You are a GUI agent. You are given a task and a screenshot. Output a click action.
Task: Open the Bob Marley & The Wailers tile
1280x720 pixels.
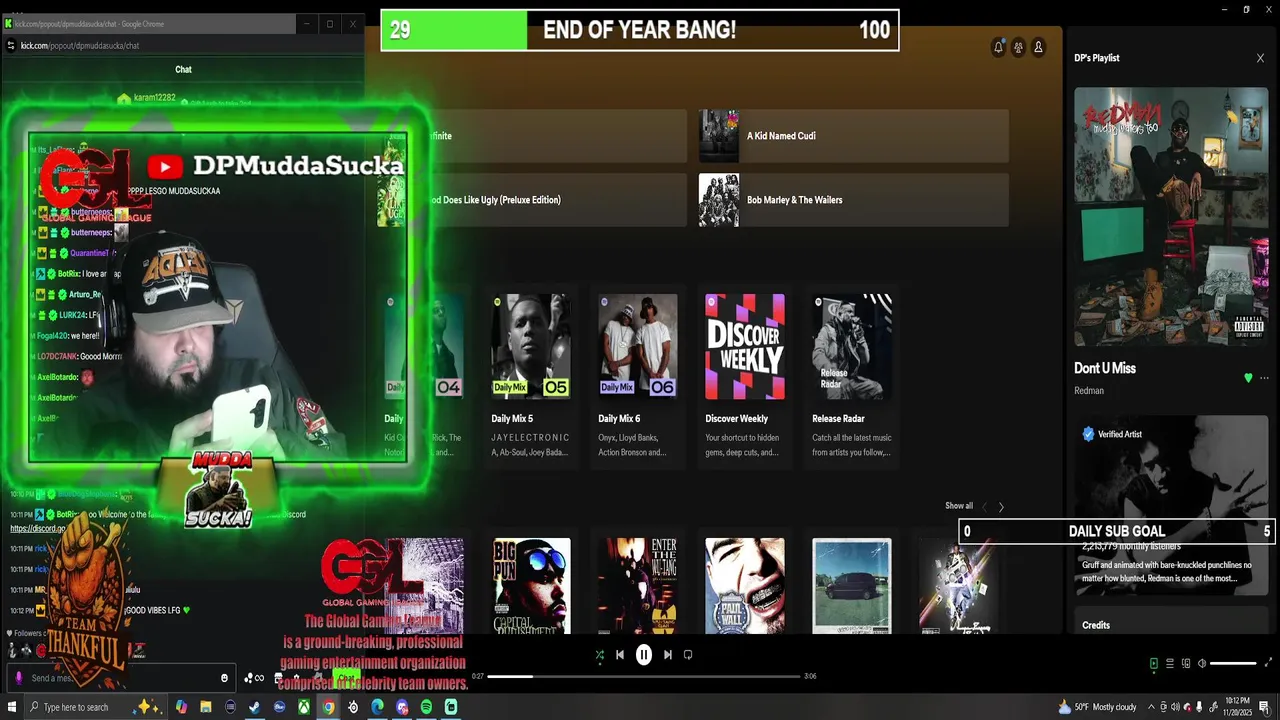pos(854,200)
